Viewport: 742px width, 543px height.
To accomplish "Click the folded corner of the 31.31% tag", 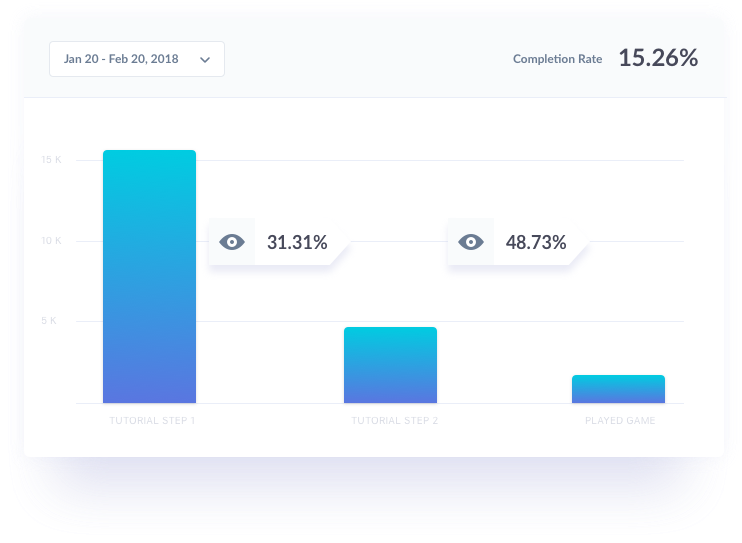I will pos(342,256).
